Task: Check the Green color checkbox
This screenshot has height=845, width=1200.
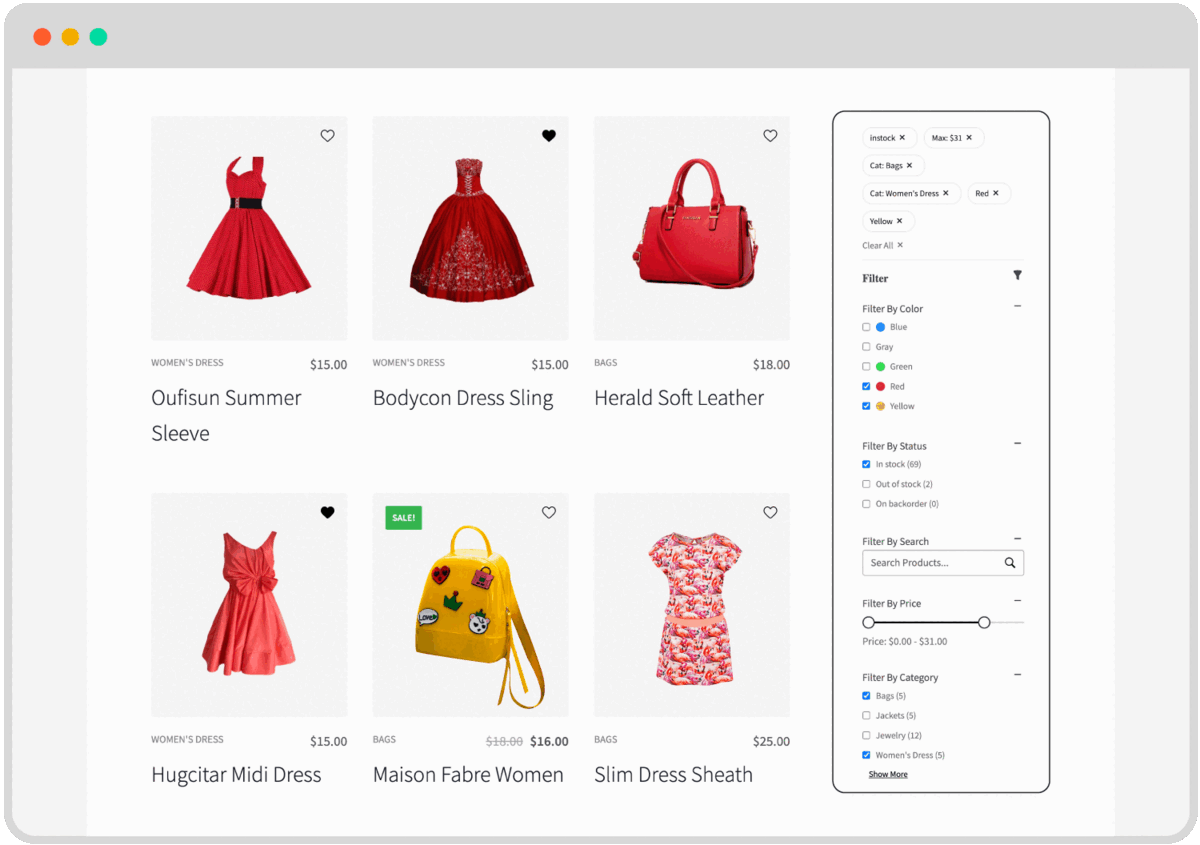Action: point(866,367)
